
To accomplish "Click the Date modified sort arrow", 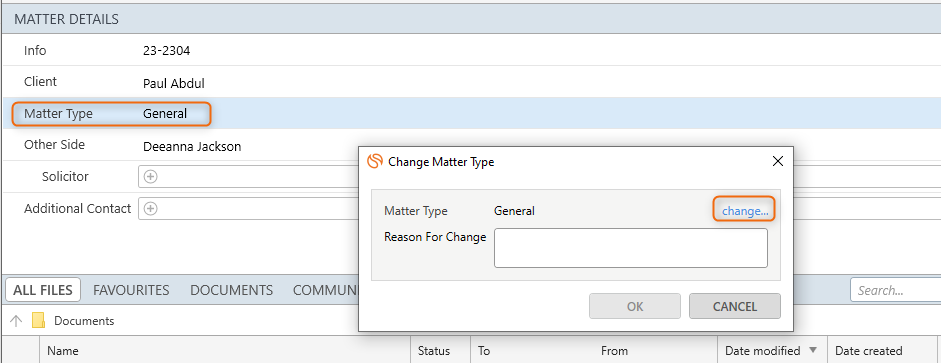I will tap(813, 350).
